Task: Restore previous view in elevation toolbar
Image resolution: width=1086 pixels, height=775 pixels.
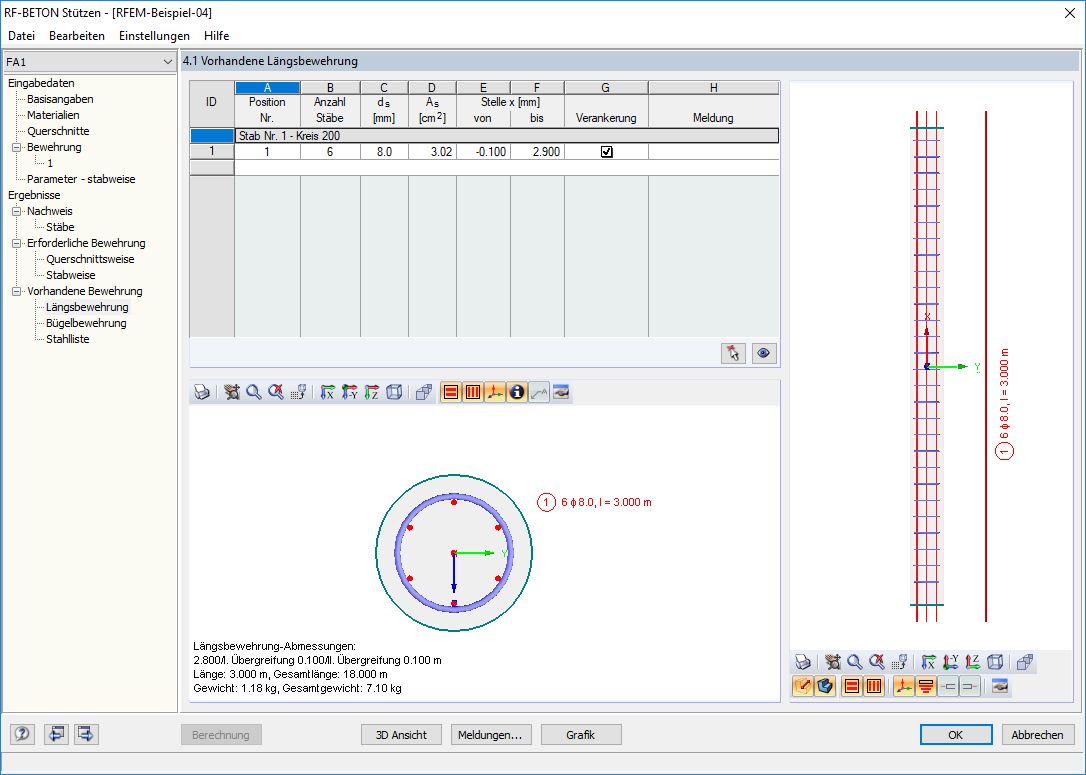Action: (x=899, y=662)
